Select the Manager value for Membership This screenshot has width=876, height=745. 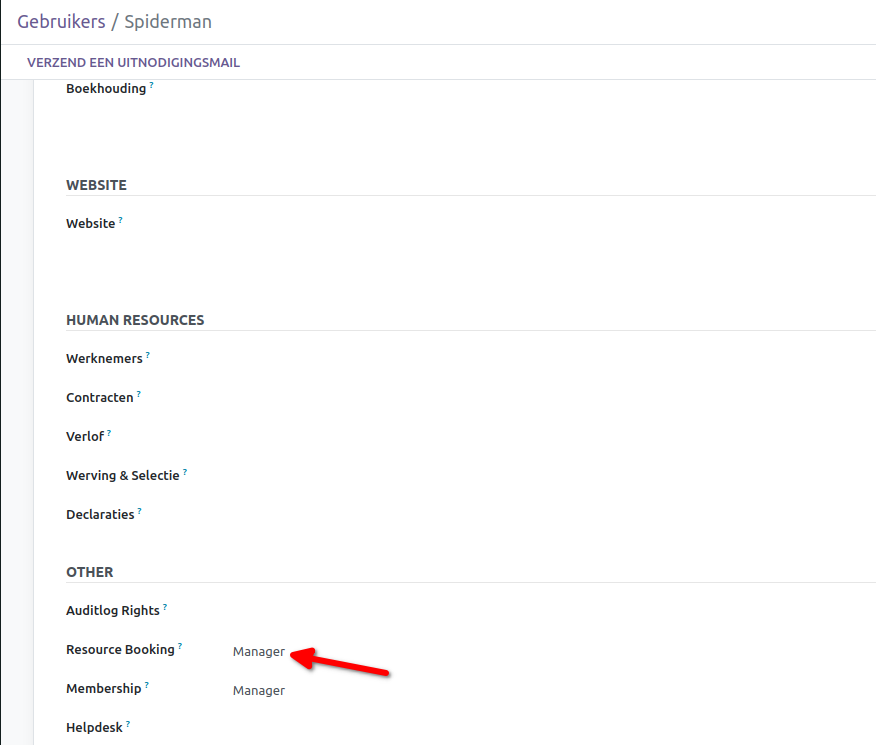point(259,691)
